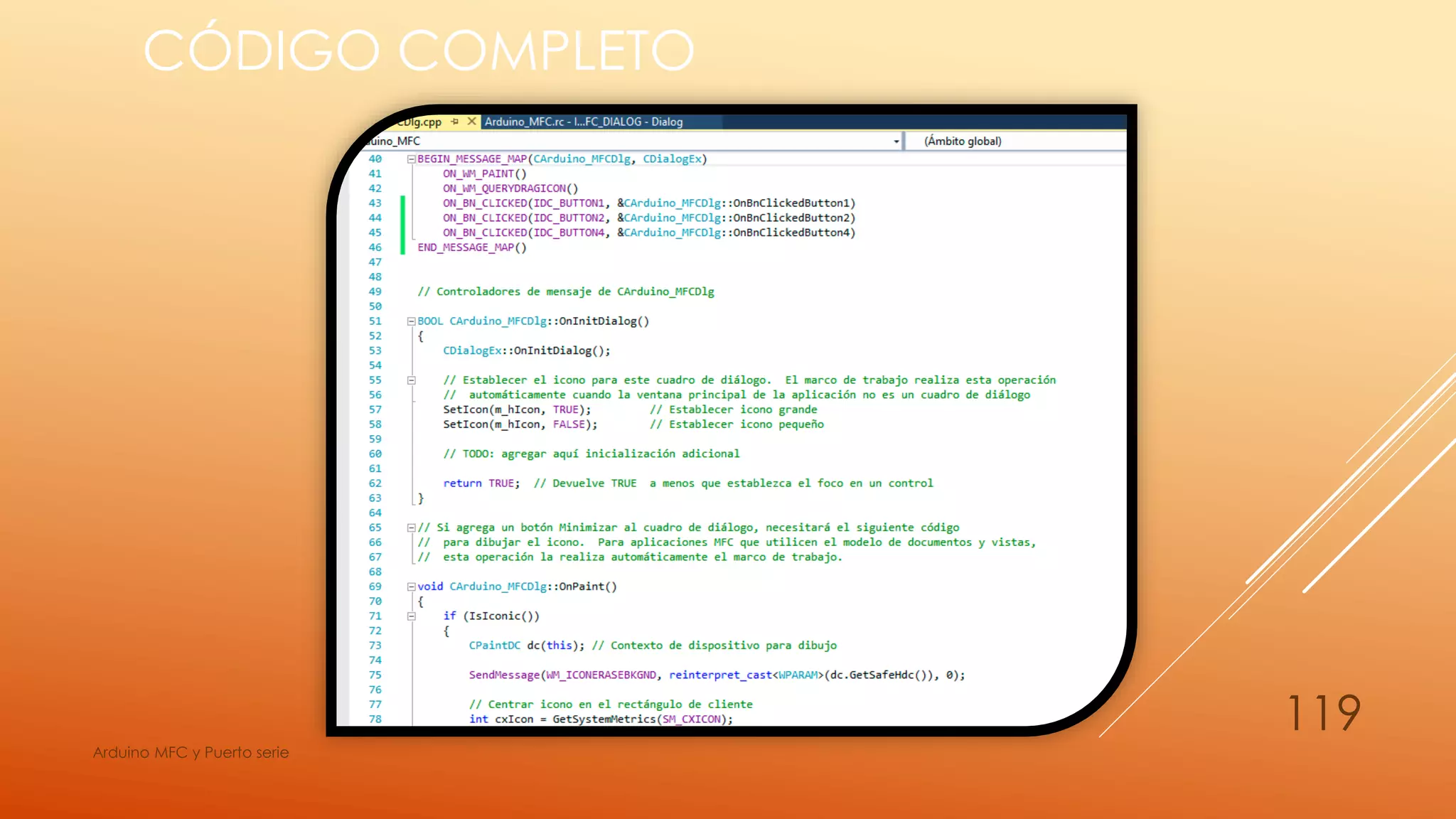The width and height of the screenshot is (1456, 819).
Task: Click the ON_WM_QUERYDRAGICON() macro text
Action: tap(510, 188)
